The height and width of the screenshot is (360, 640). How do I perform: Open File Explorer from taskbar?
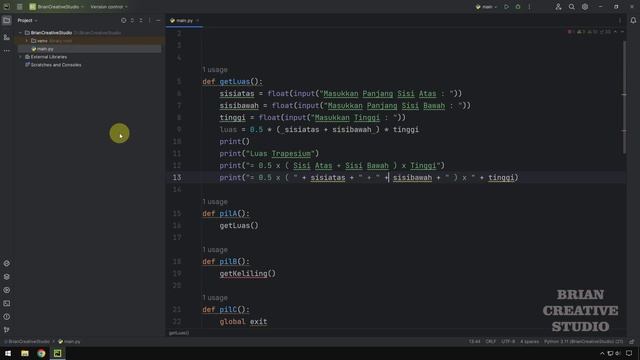pyautogui.click(x=25, y=353)
